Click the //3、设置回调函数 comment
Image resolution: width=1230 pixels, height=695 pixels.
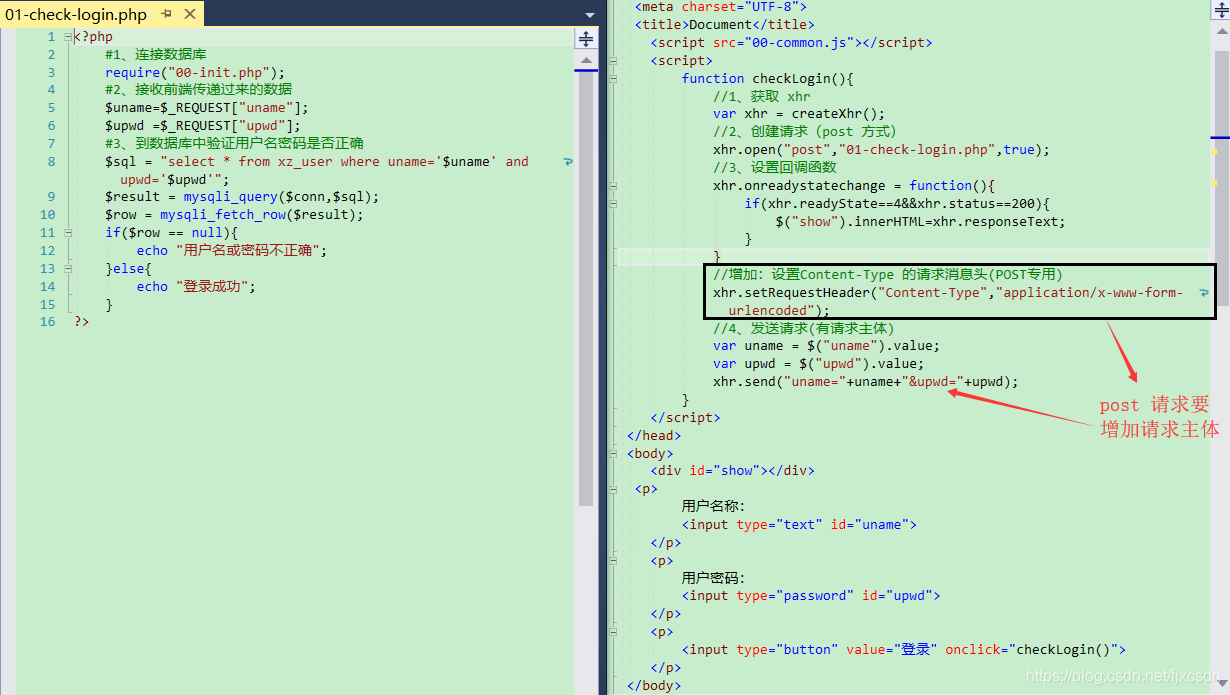coord(775,168)
